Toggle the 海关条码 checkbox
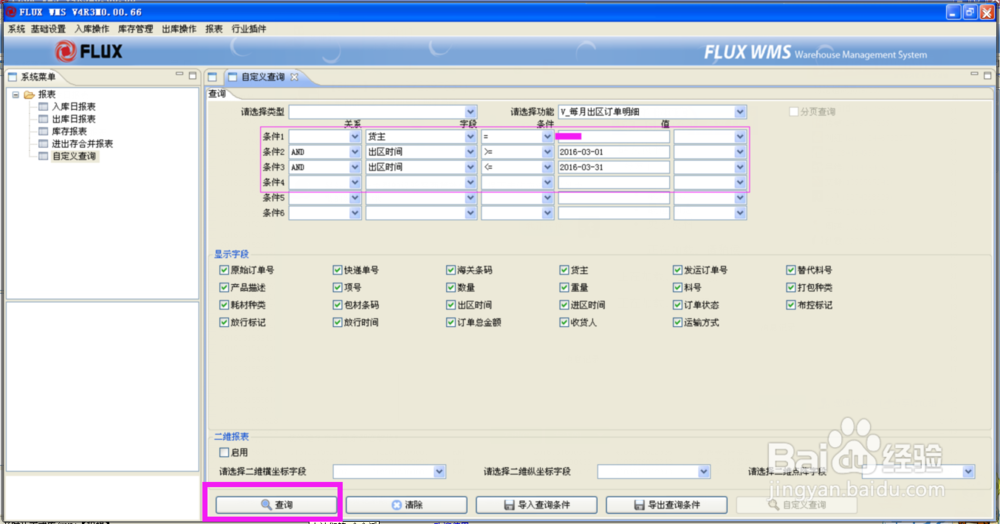Viewport: 1000px width, 524px height. coord(451,270)
